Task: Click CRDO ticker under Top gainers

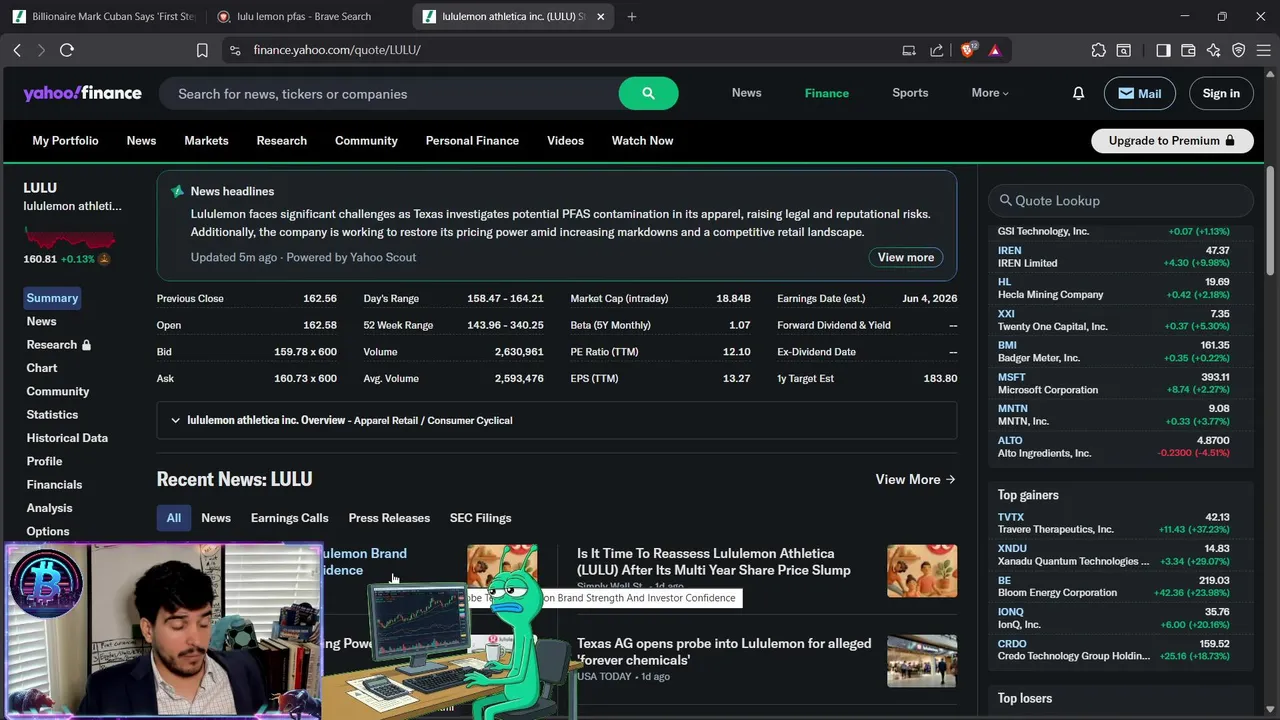Action: [1012, 644]
